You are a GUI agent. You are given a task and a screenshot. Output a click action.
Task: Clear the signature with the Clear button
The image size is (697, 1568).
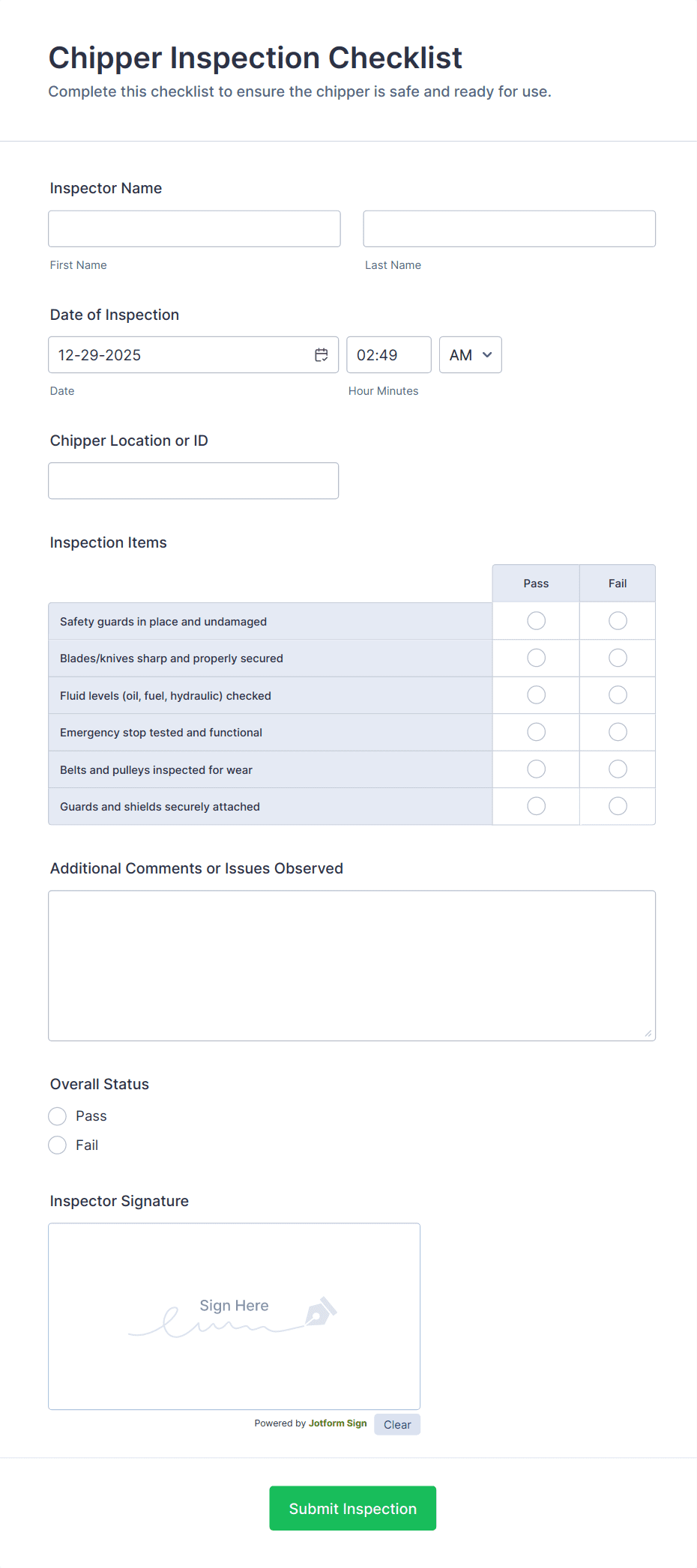(x=396, y=1424)
